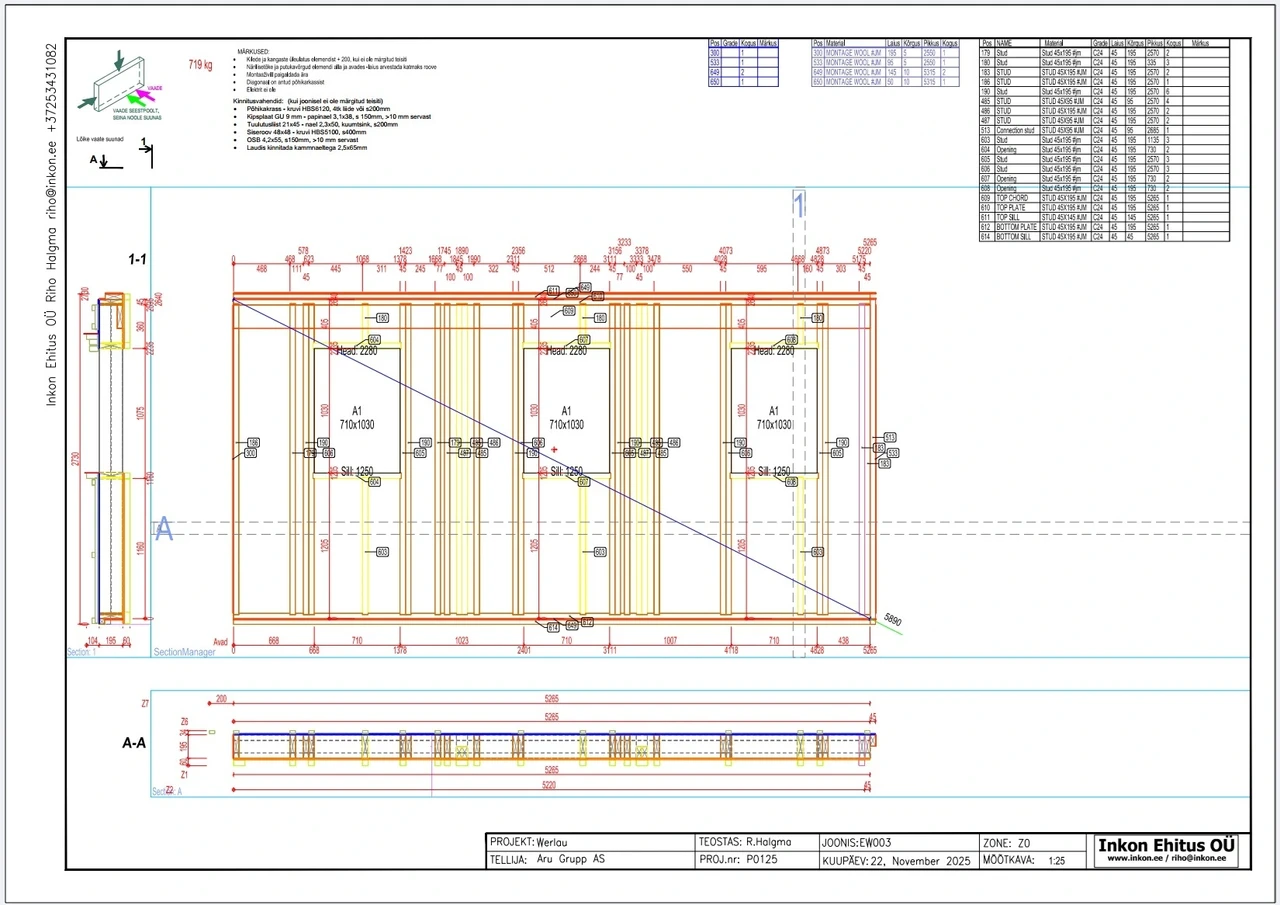Select position tag 513 at wall's right edge
This screenshot has width=1280, height=905.
point(889,437)
